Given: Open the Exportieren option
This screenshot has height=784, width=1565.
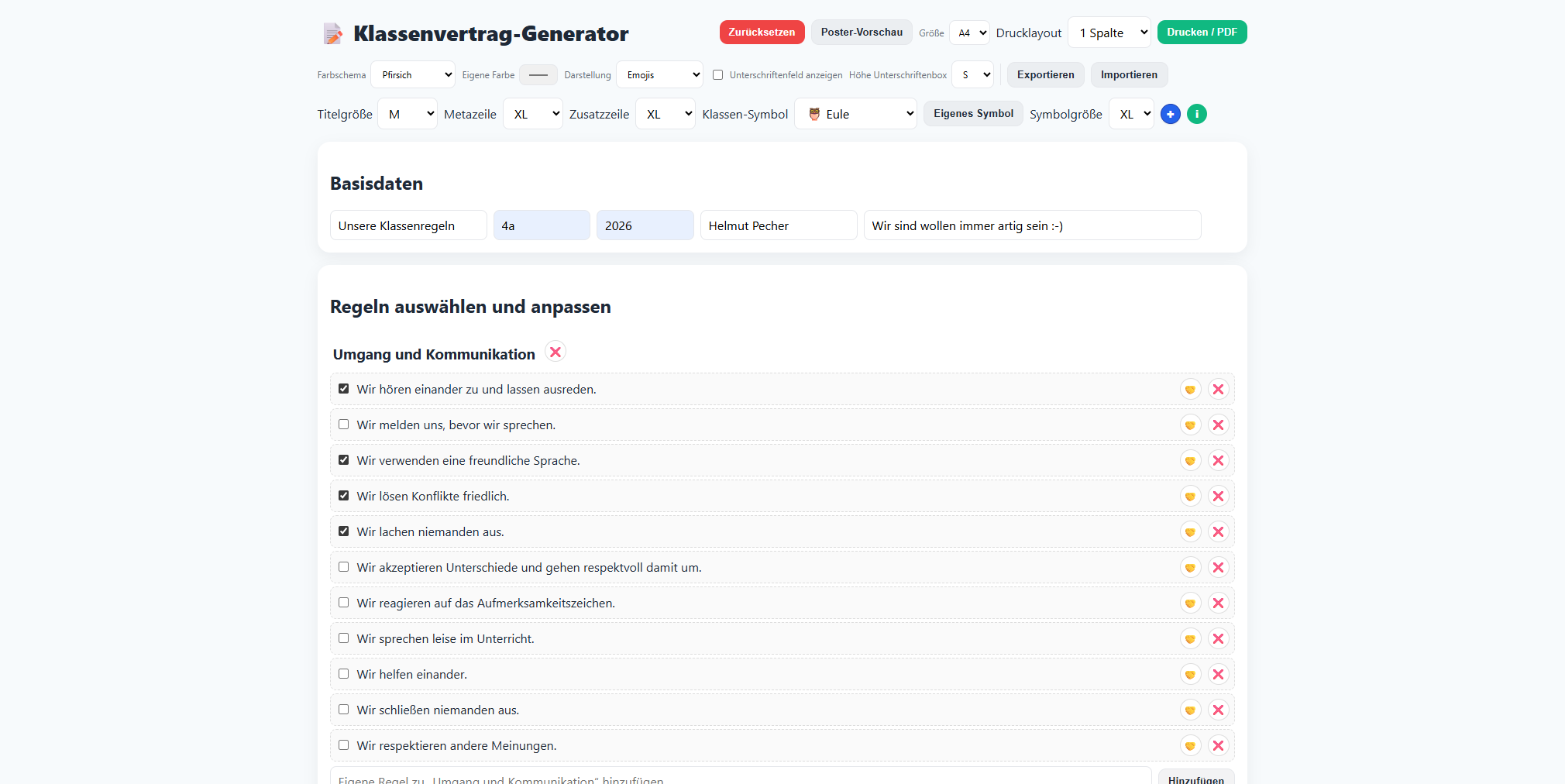Looking at the screenshot, I should tap(1044, 74).
